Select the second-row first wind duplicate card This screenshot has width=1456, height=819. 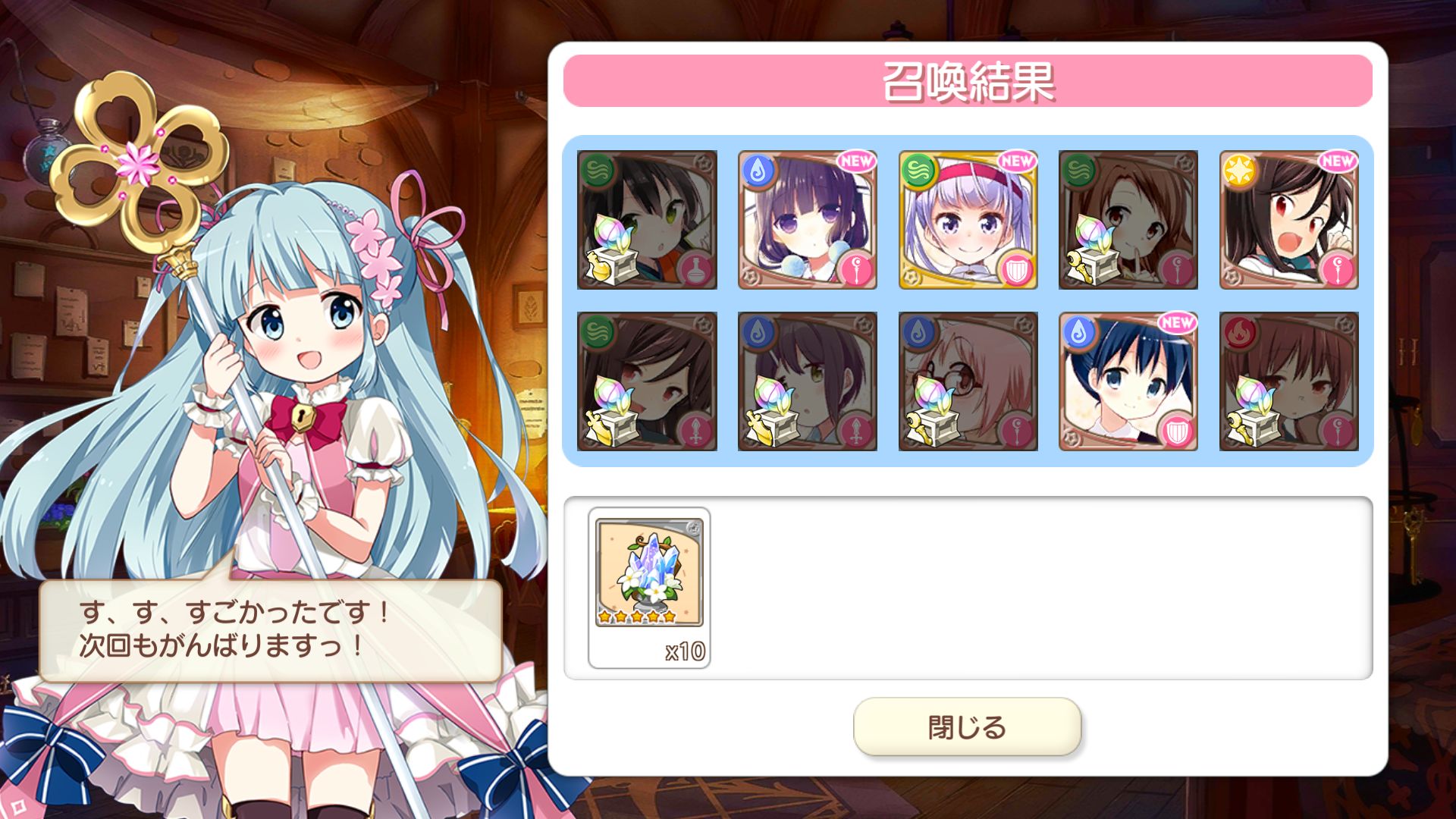[x=647, y=381]
